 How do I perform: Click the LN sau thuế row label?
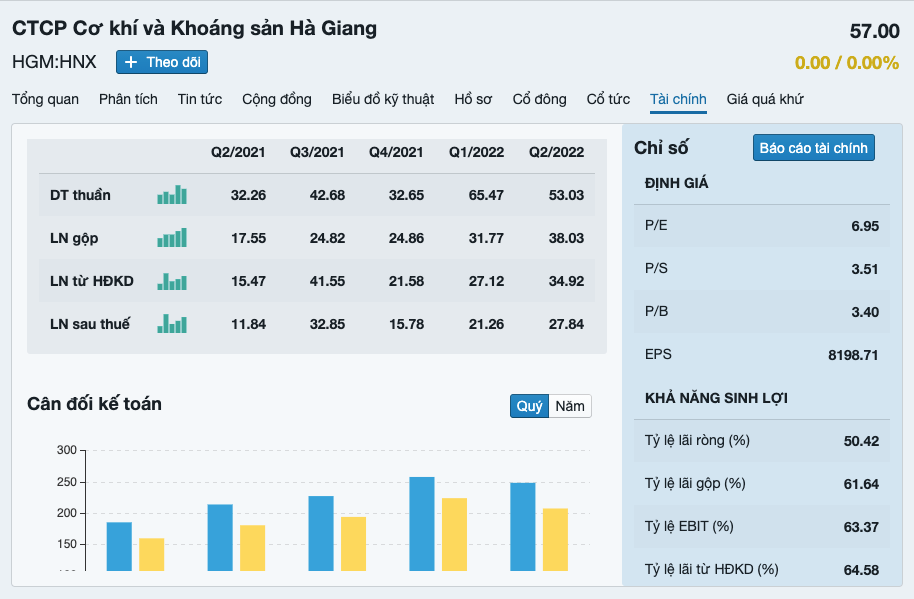pos(90,324)
